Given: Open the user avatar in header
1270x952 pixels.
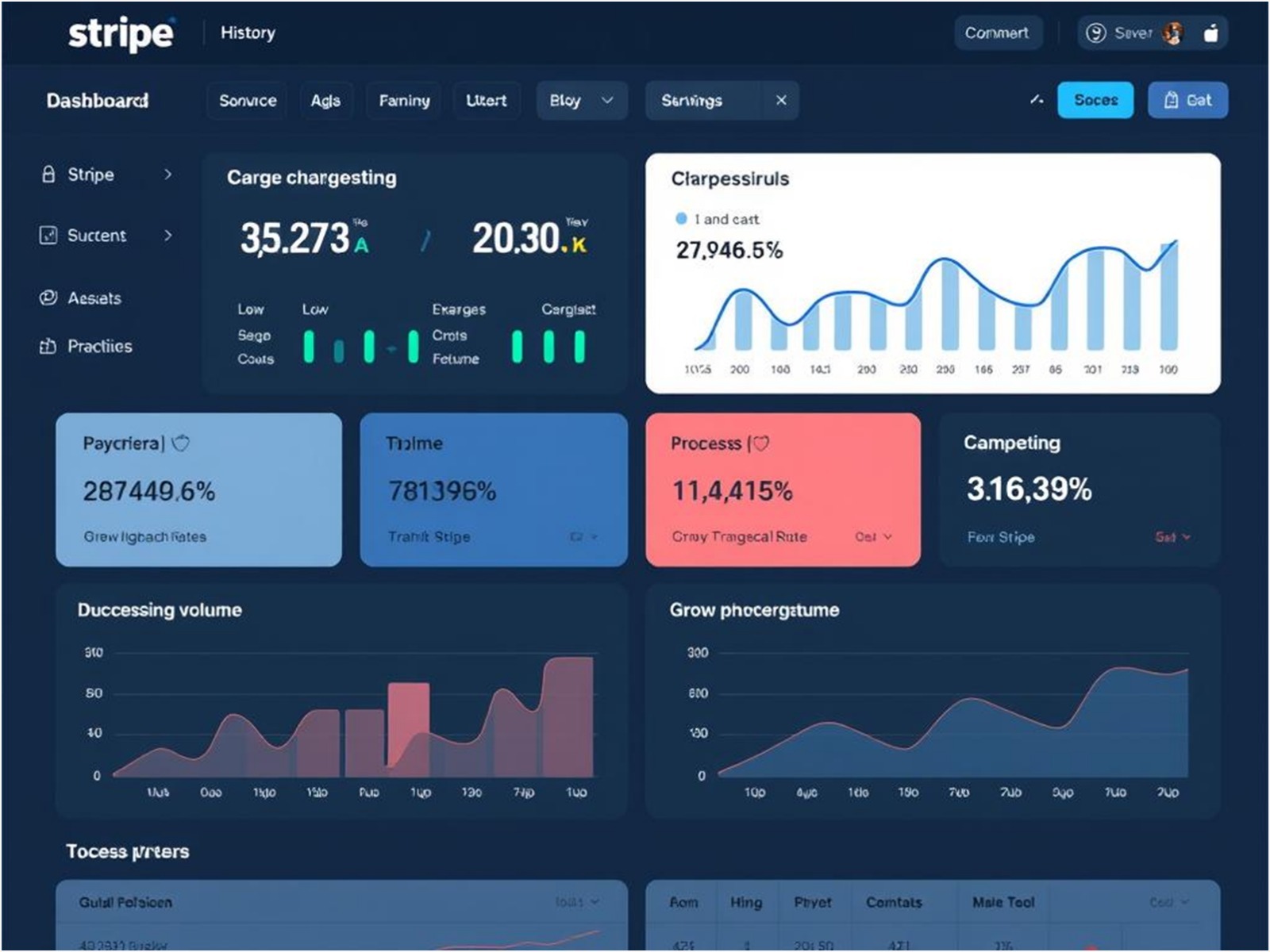Looking at the screenshot, I should click(x=1172, y=33).
